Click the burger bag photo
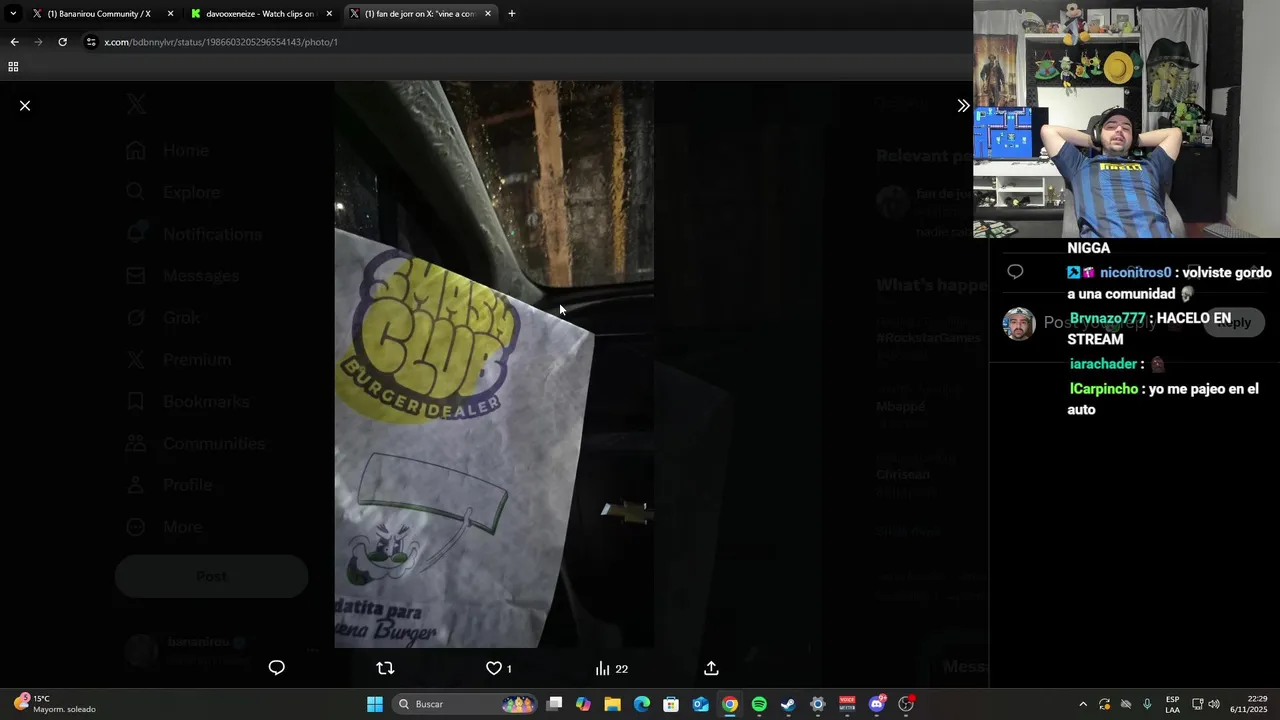 [494, 364]
